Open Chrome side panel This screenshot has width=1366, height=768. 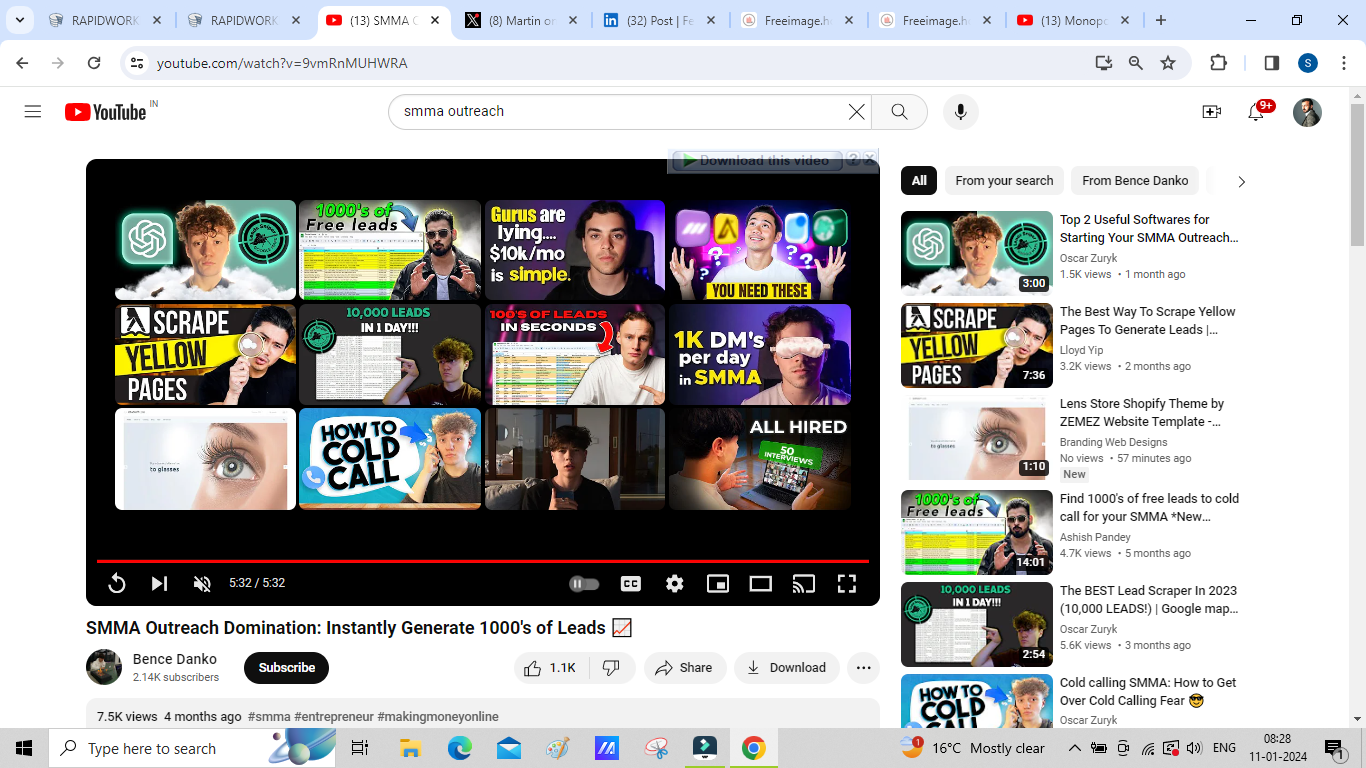coord(1272,63)
